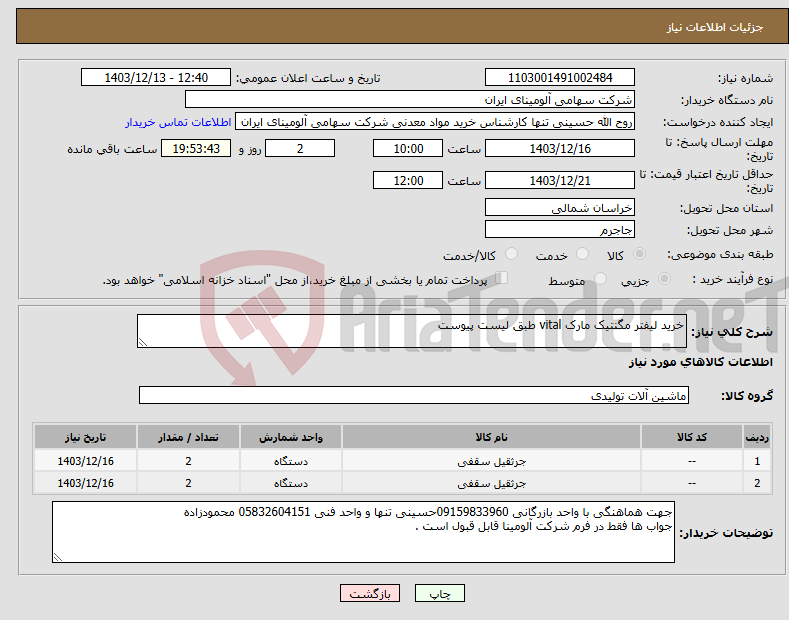Click the deadline date 1403/12/16 field
This screenshot has height=620, width=789.
(x=560, y=148)
